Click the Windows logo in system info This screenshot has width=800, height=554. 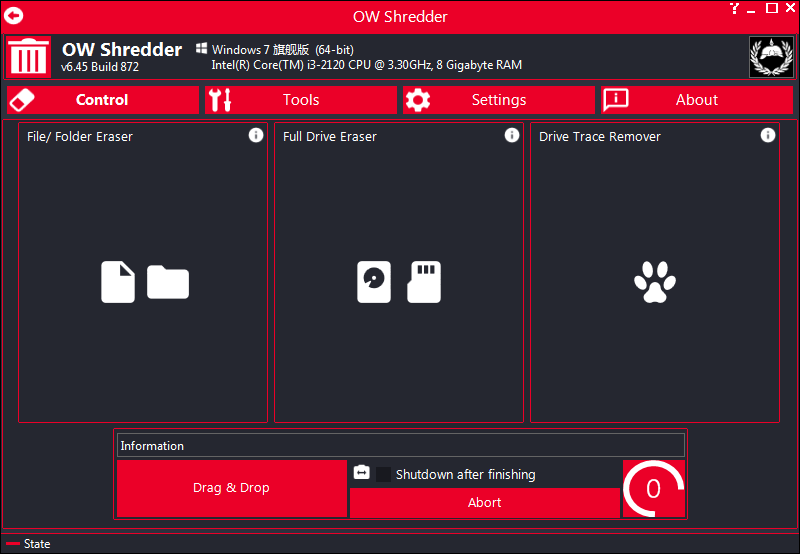[x=202, y=48]
